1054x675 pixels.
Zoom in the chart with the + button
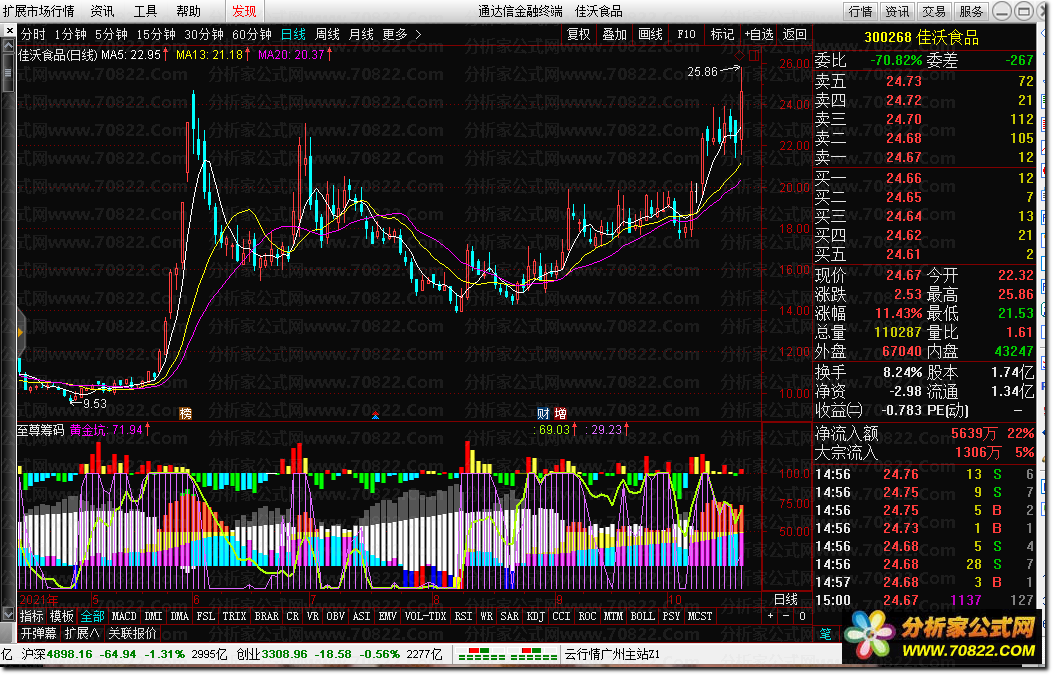click(x=770, y=616)
